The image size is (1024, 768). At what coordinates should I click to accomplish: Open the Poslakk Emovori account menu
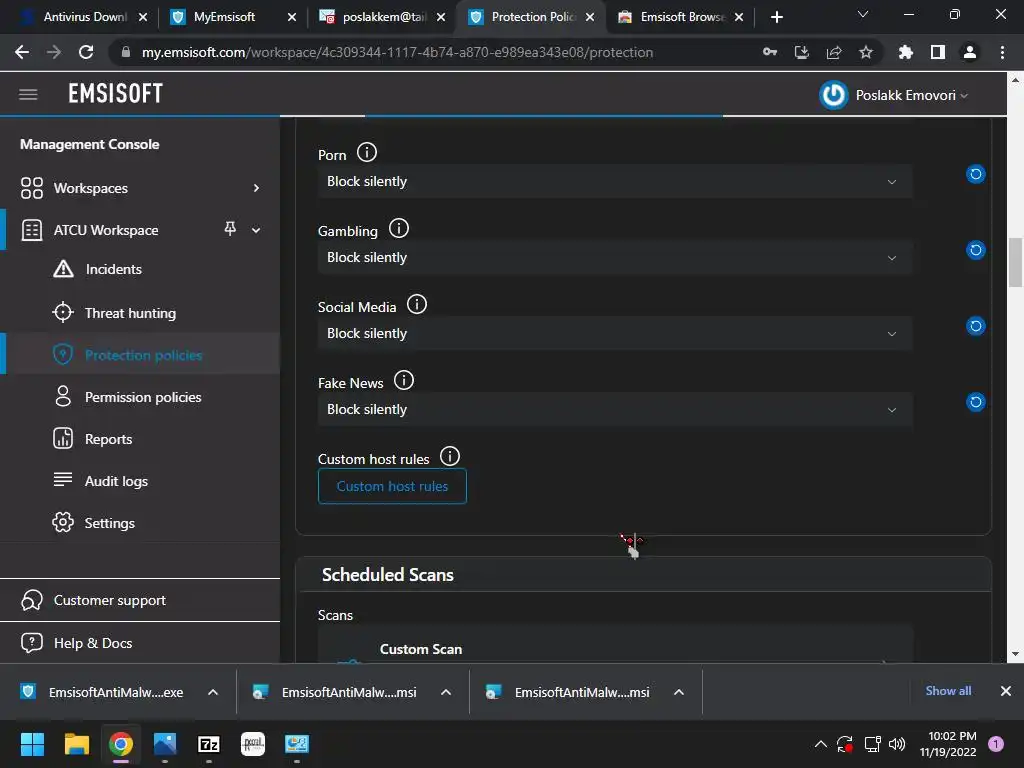[893, 95]
